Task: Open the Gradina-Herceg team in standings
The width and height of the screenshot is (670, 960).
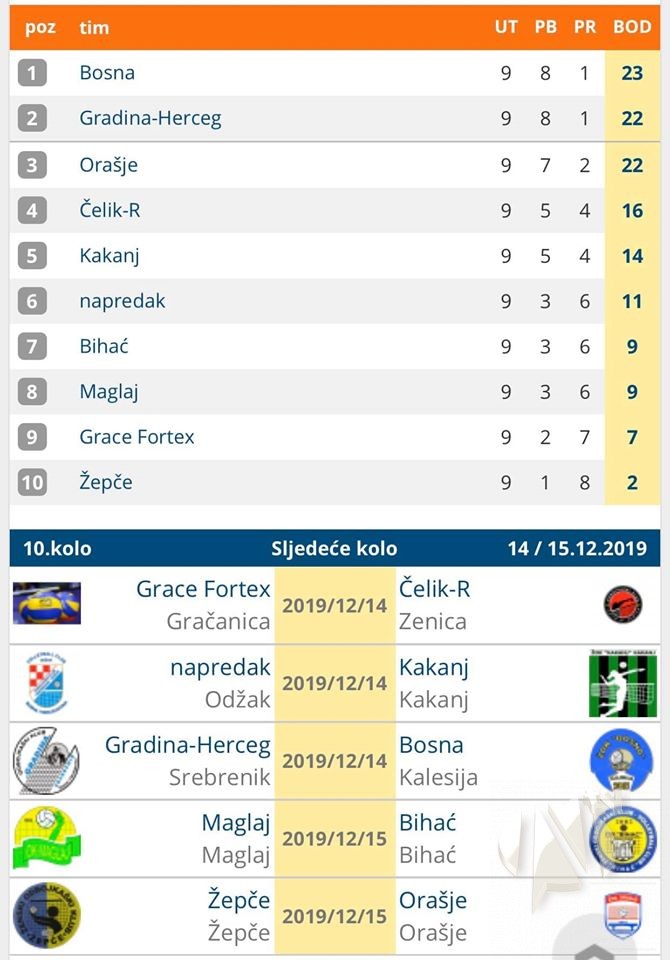Action: [150, 118]
